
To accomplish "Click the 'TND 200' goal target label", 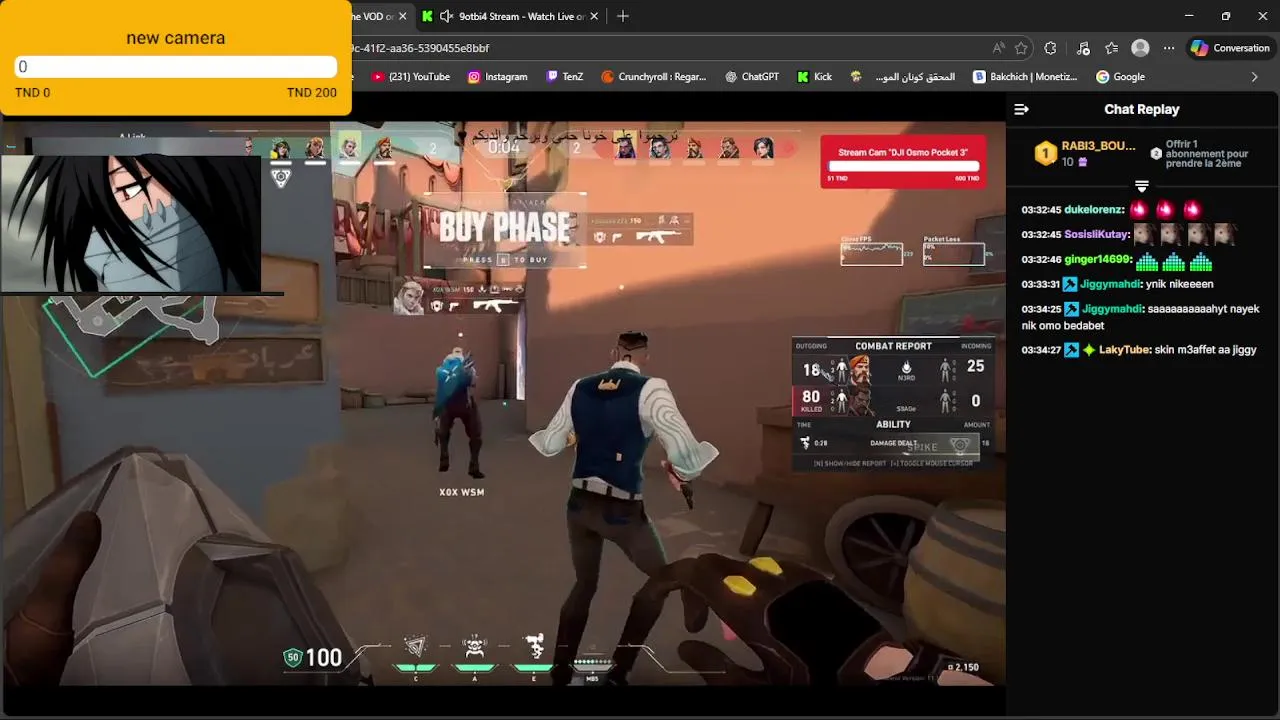I will coord(312,92).
